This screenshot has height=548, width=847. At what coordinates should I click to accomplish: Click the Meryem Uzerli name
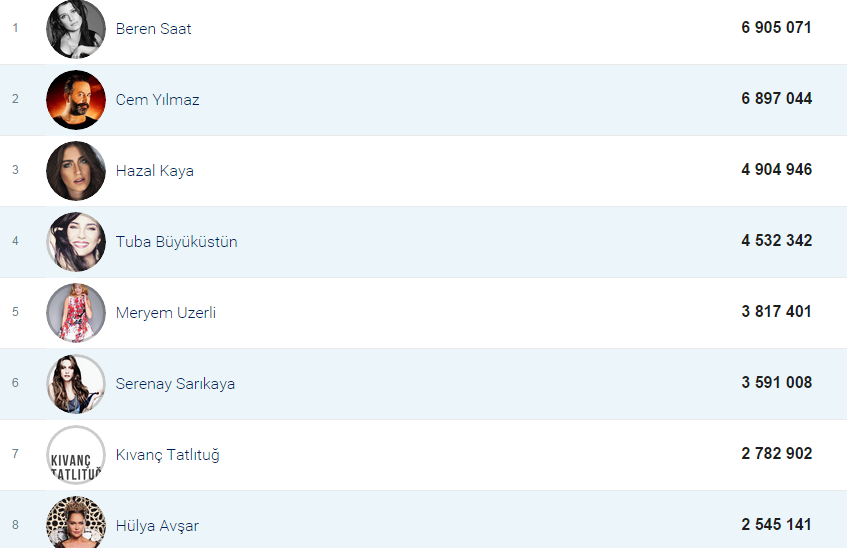tap(165, 313)
